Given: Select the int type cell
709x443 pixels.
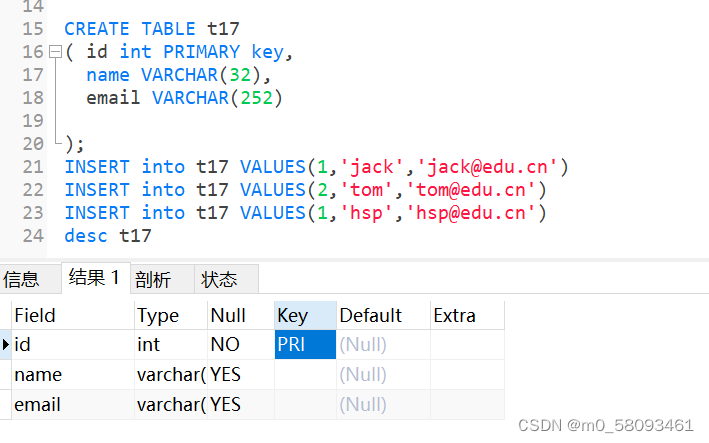Looking at the screenshot, I should tap(171, 344).
